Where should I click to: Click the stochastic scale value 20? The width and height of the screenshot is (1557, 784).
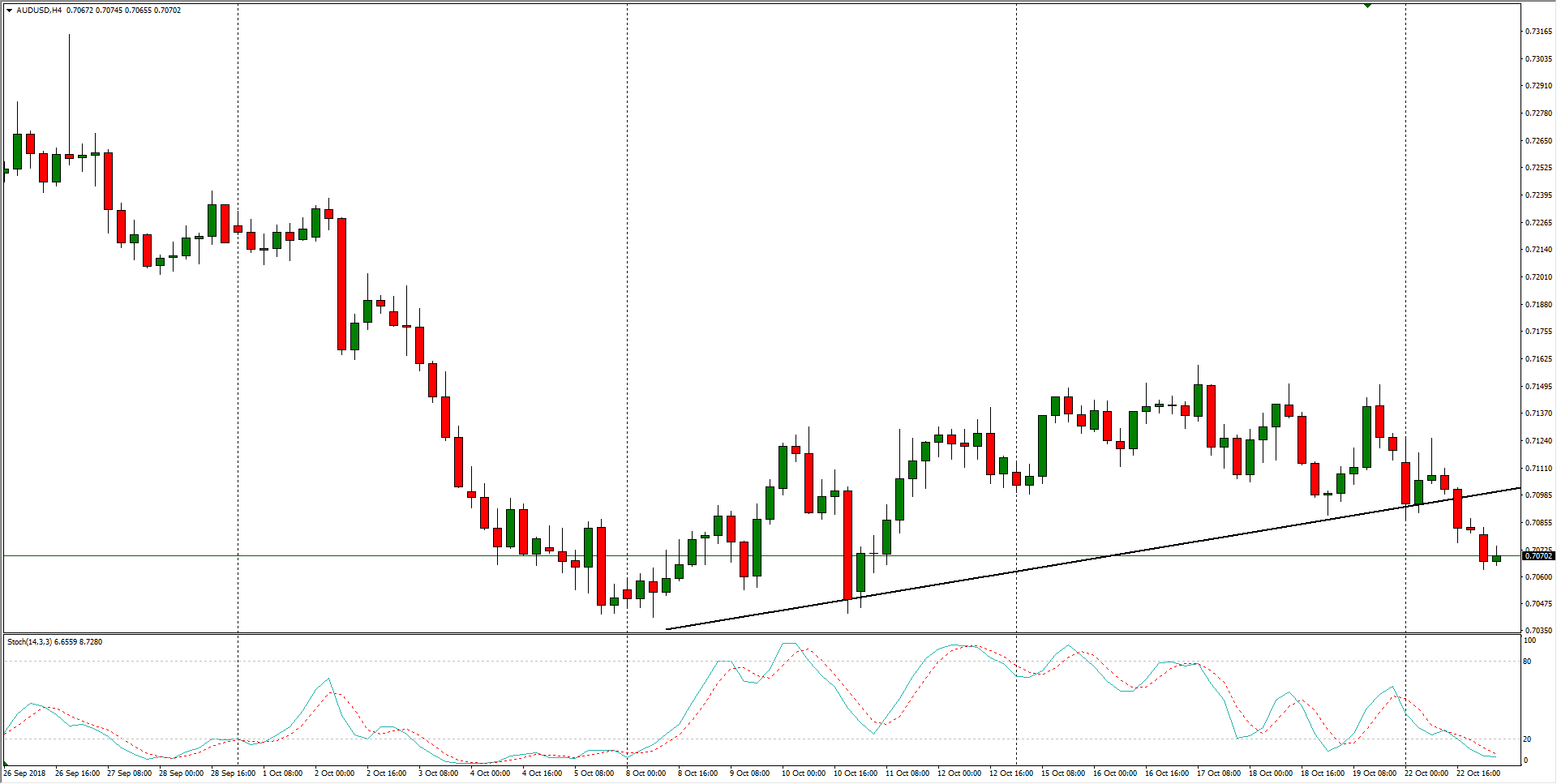click(x=1527, y=739)
